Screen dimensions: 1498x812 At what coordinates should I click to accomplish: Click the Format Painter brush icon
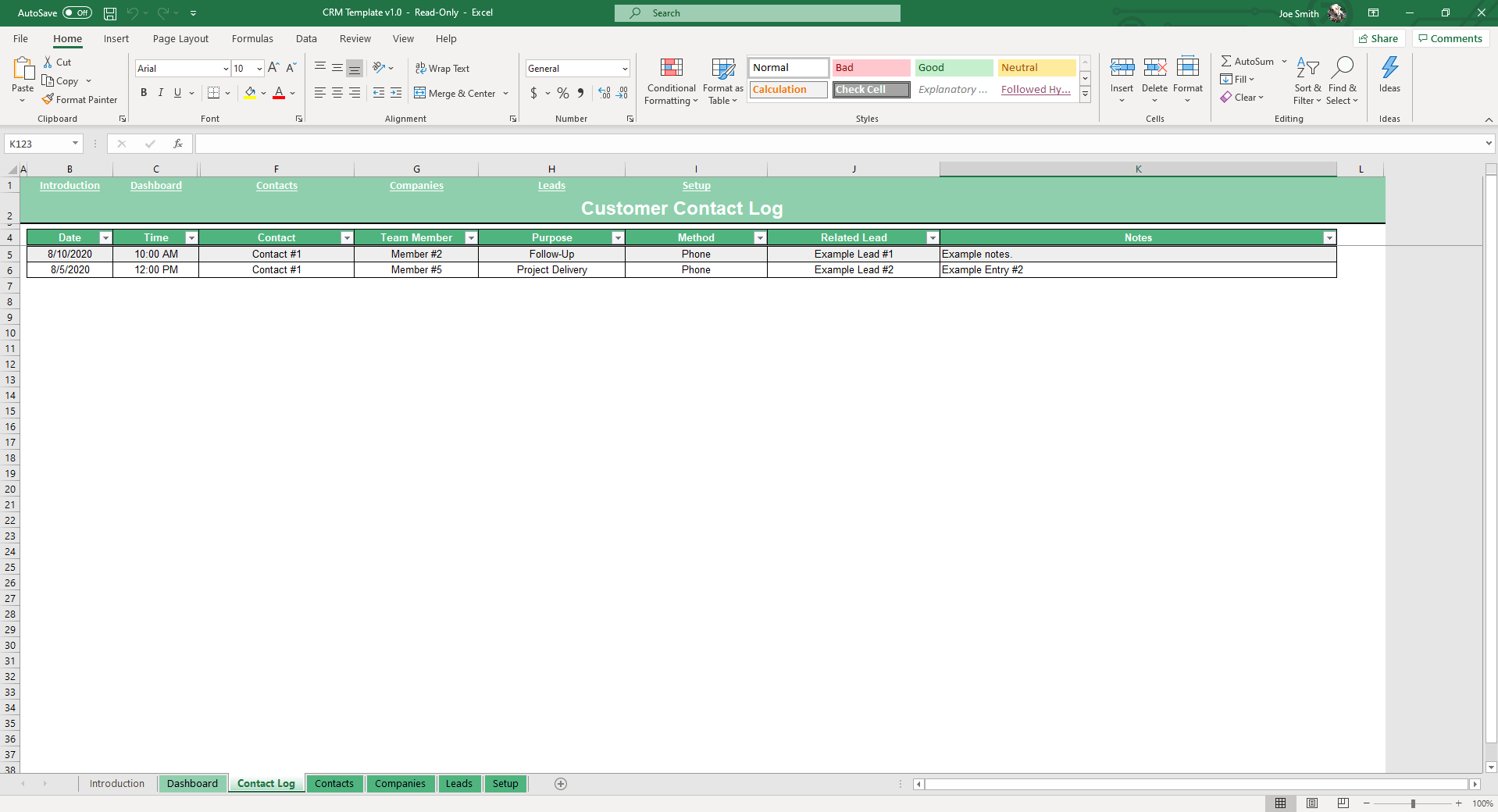48,100
